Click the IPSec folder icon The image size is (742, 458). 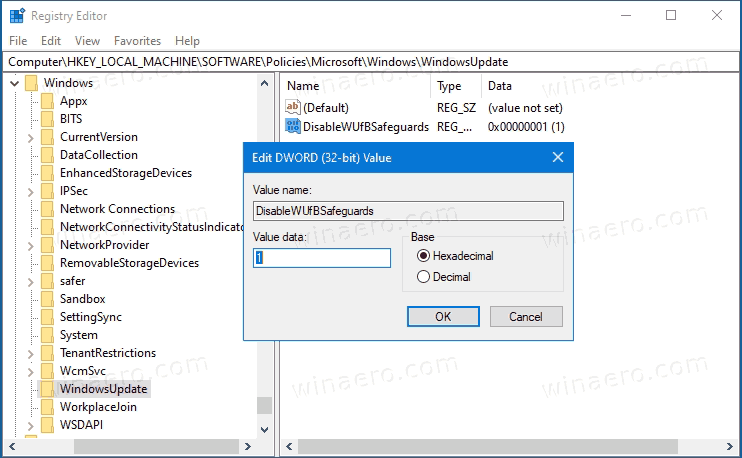[x=47, y=191]
